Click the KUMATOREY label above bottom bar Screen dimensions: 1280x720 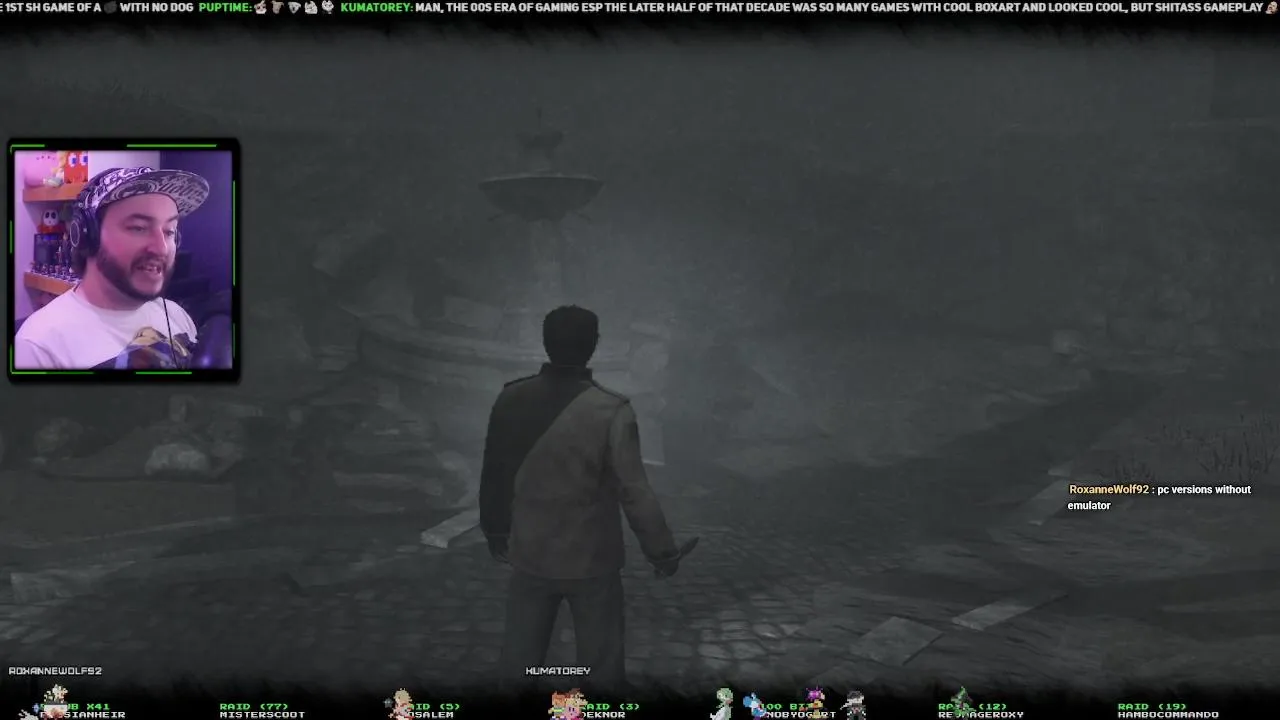[x=558, y=671]
